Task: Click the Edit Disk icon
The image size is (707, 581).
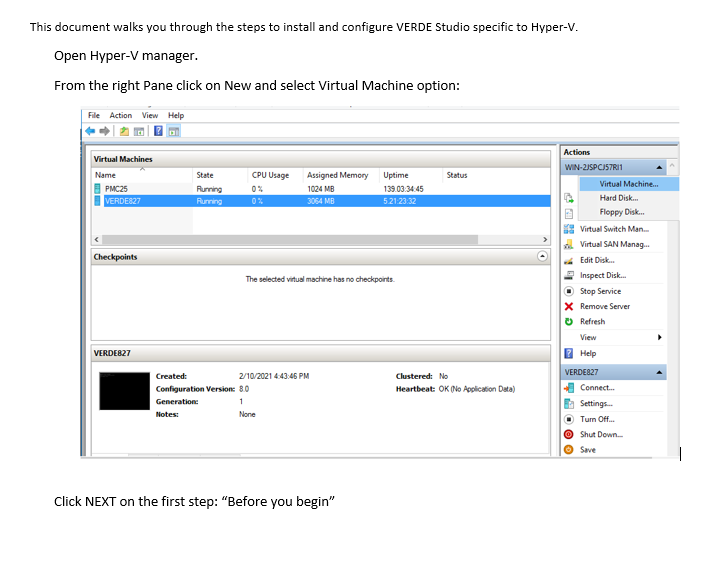Action: tap(569, 260)
